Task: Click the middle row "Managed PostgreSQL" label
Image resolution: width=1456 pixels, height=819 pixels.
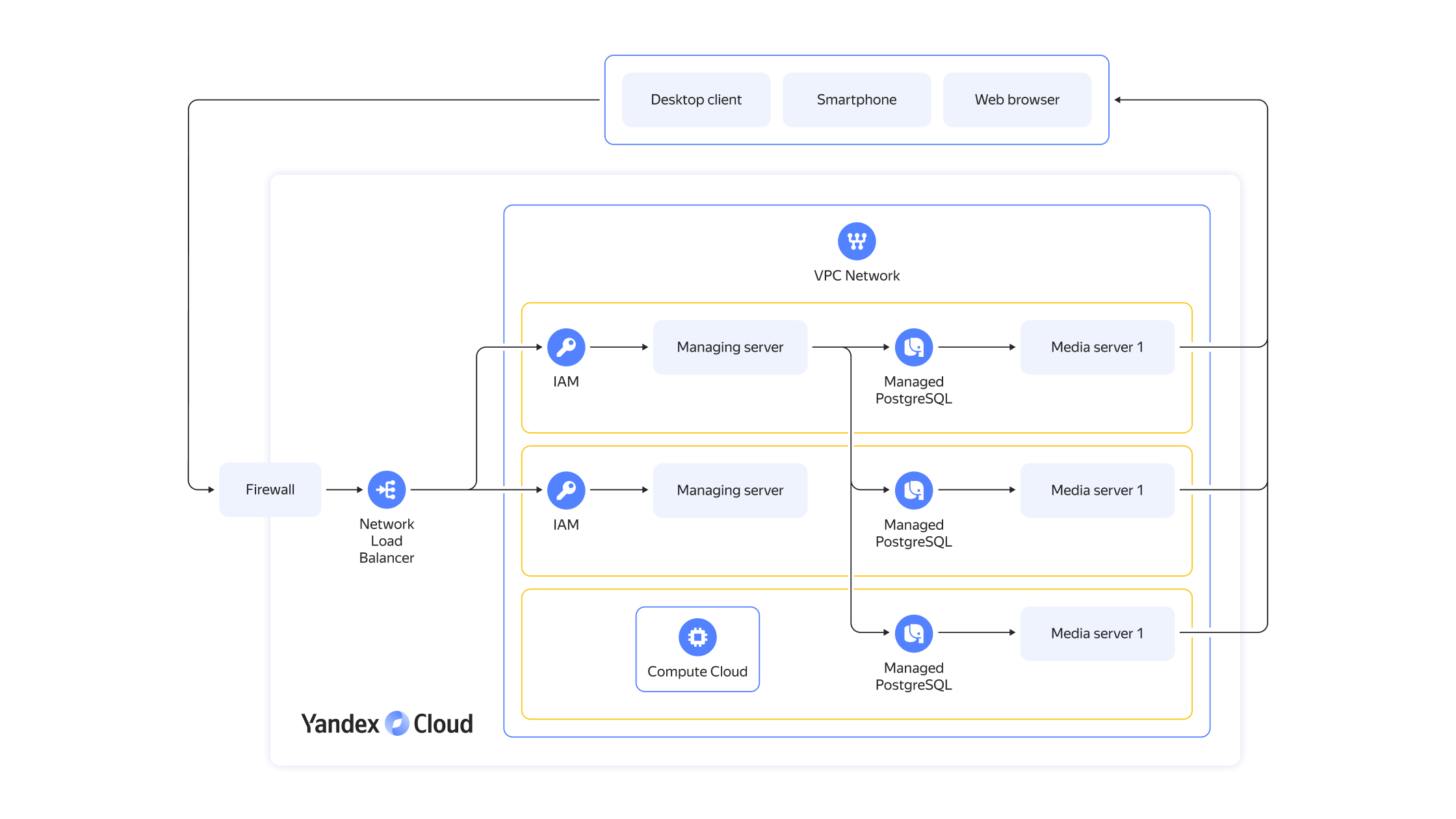Action: coord(914,533)
